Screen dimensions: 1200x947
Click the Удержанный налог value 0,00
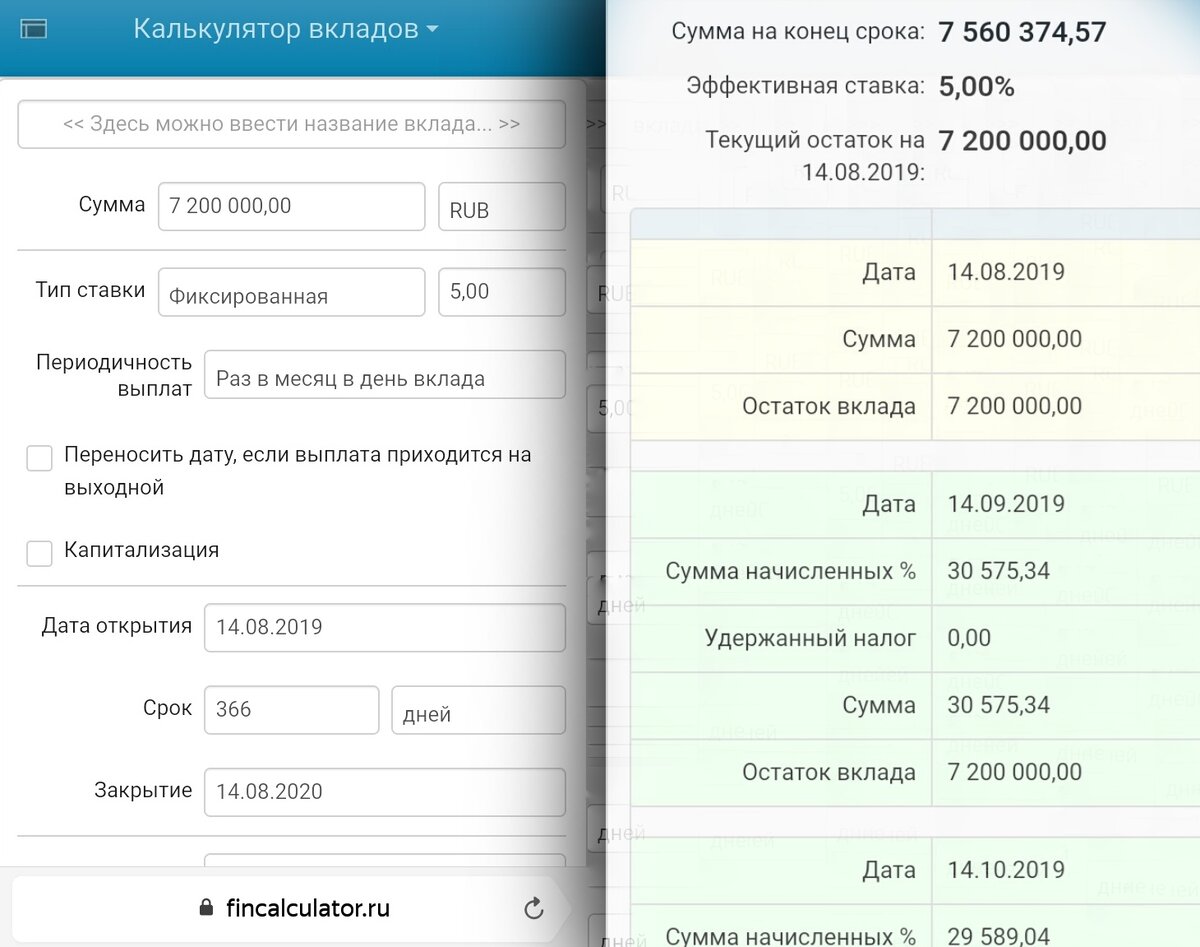969,638
